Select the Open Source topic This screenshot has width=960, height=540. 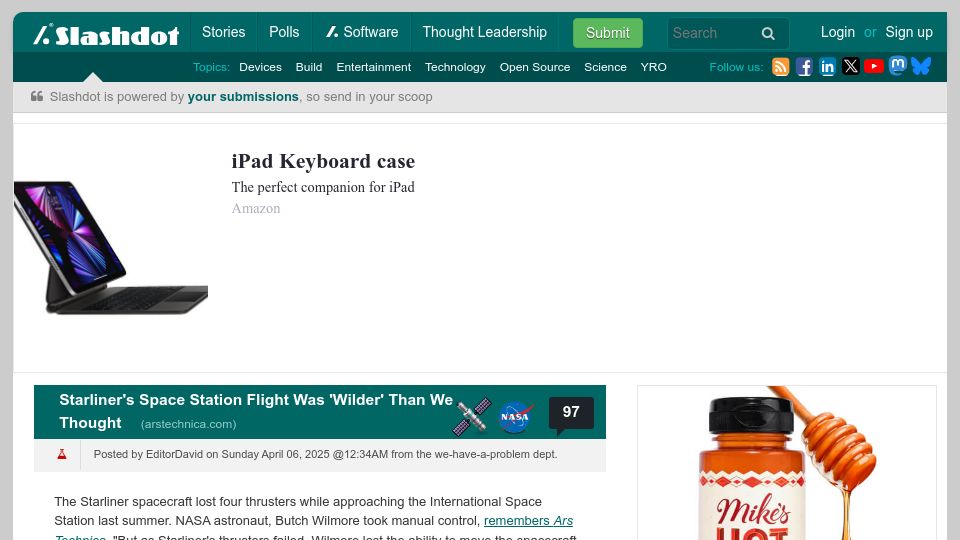coord(534,67)
